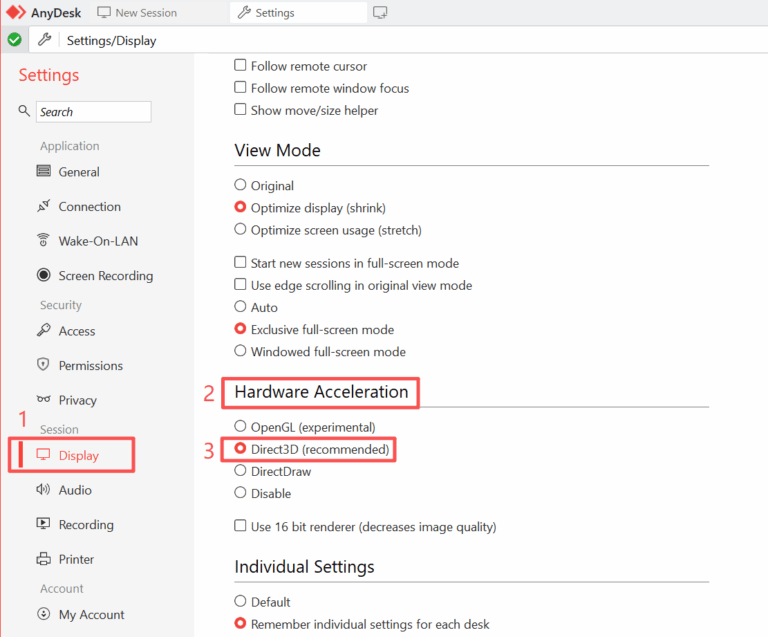Toggle Show move/size helper checkbox
The height and width of the screenshot is (637, 768).
(x=240, y=109)
